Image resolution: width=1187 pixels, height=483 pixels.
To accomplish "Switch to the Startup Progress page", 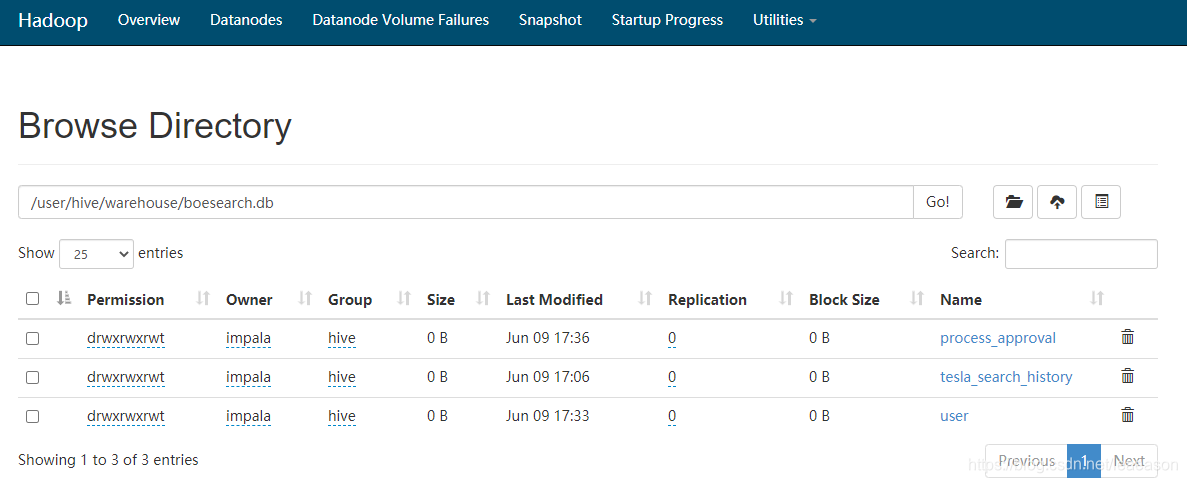I will [667, 20].
